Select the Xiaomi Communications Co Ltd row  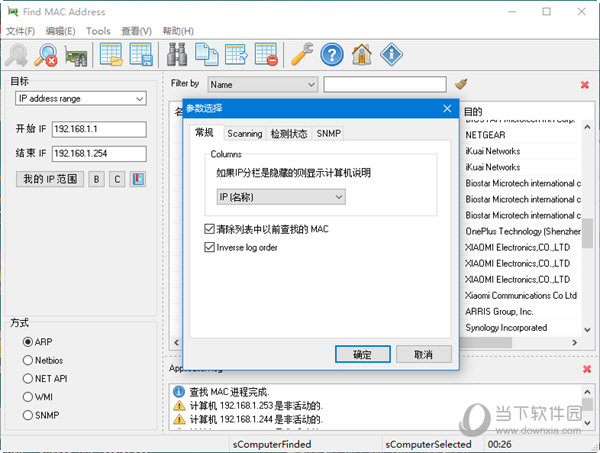[522, 296]
